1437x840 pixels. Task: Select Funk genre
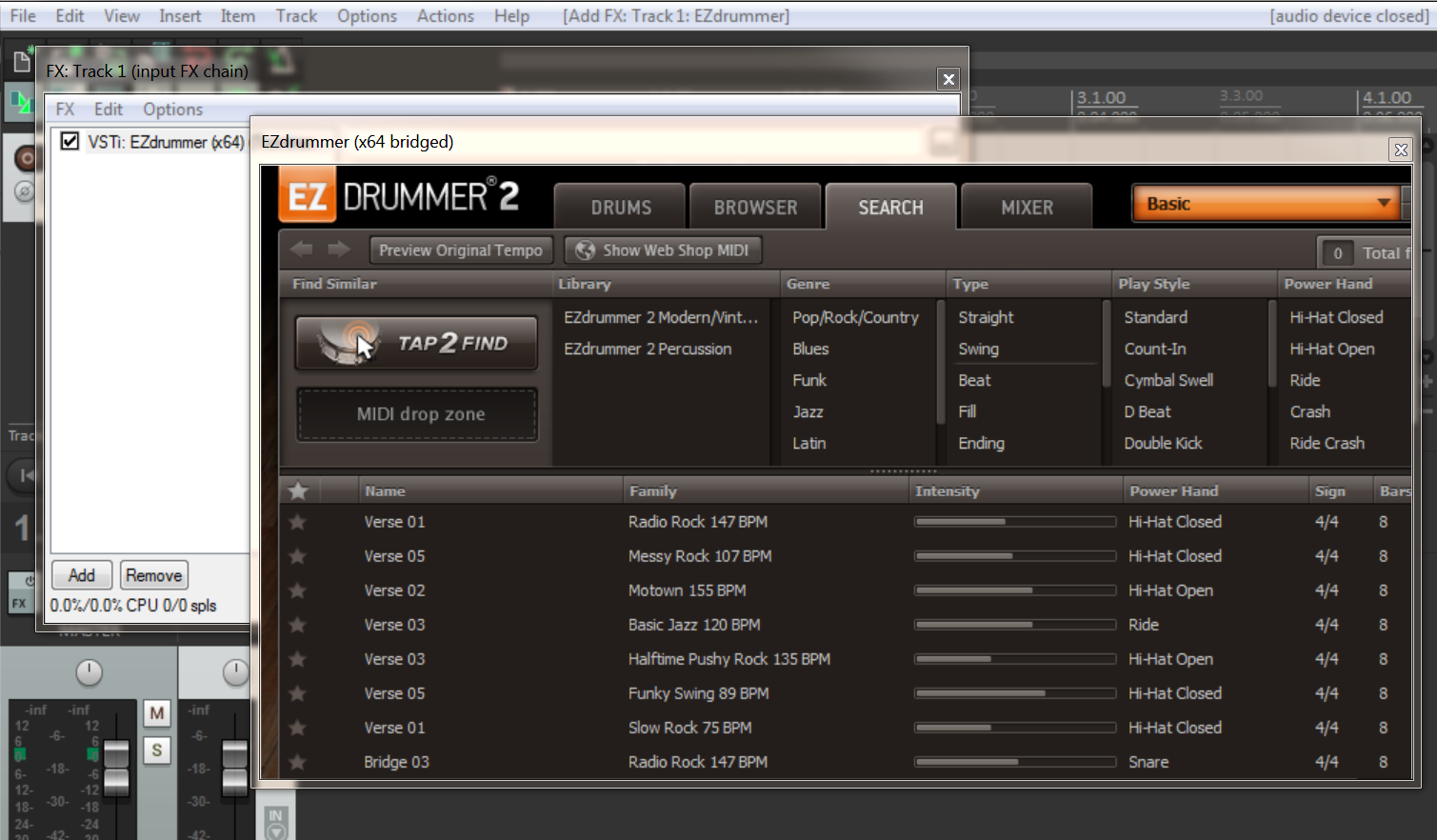(809, 380)
